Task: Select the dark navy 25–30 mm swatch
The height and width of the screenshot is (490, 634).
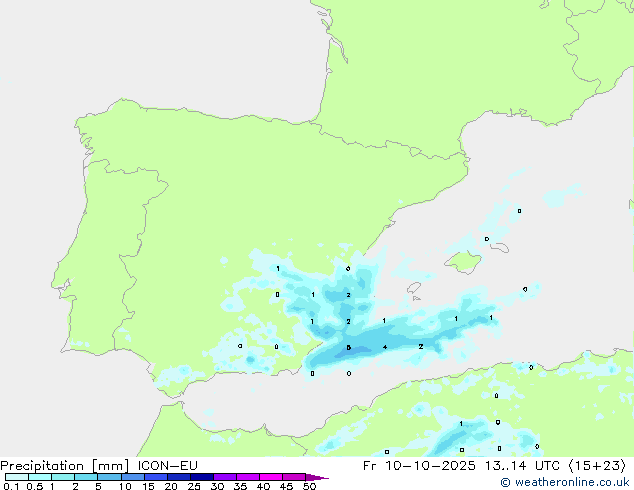Action: [202, 477]
